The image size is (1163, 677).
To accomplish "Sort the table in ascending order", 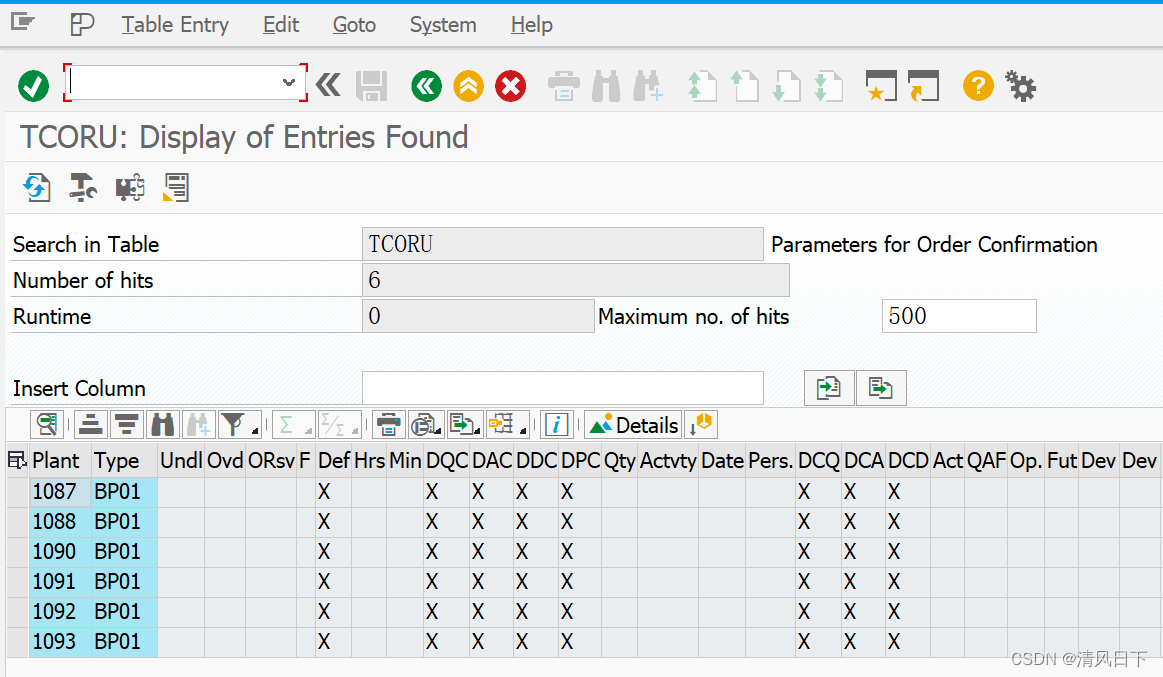I will tap(90, 424).
